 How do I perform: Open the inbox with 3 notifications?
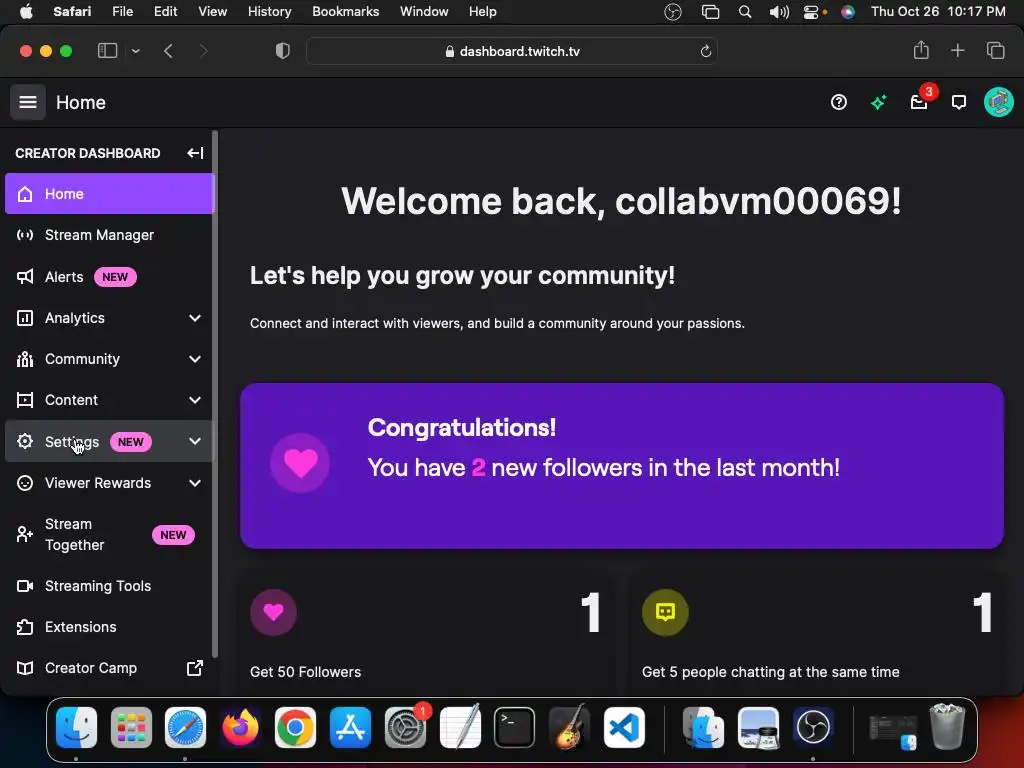[919, 102]
